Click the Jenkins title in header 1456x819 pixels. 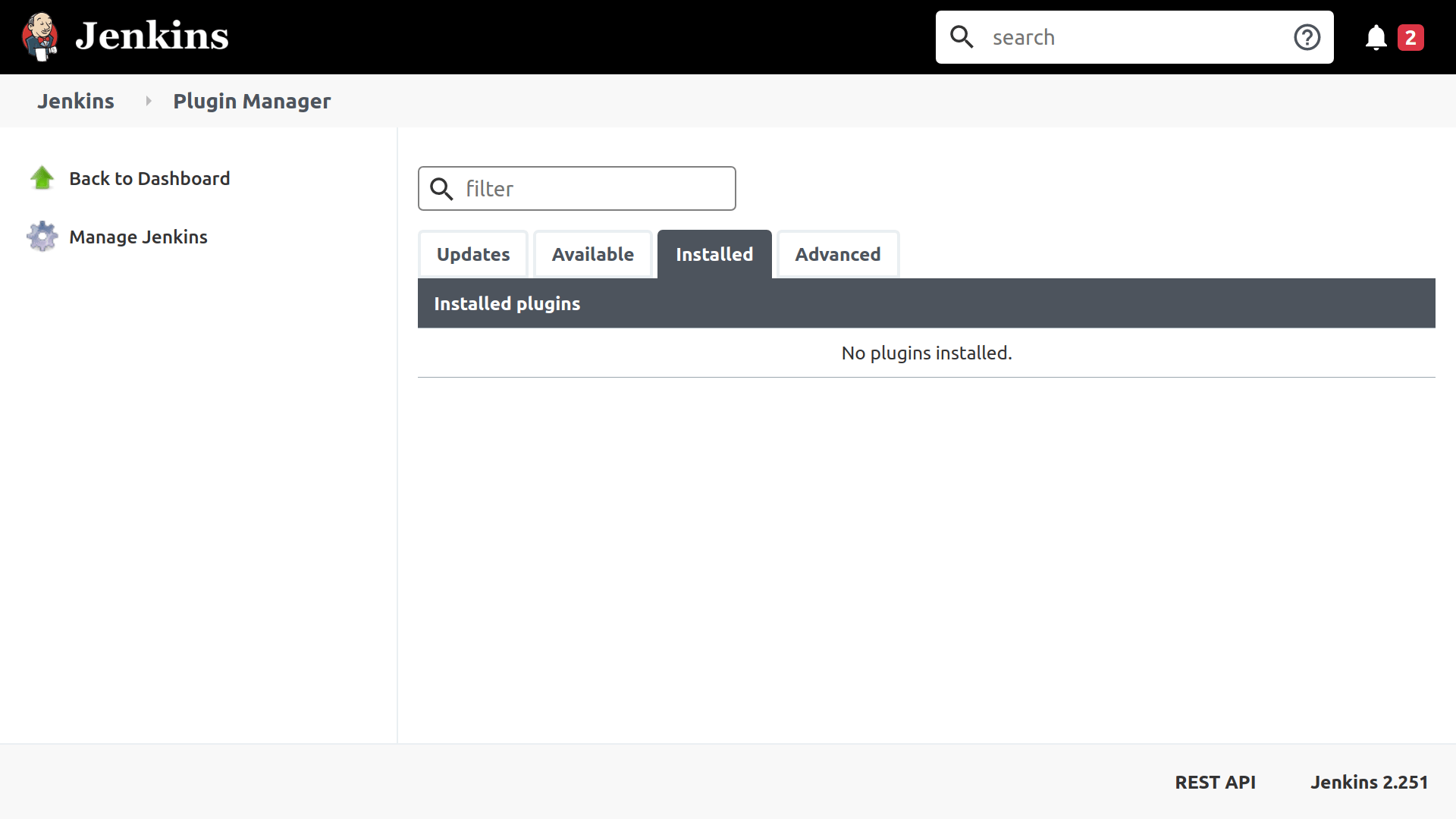152,36
